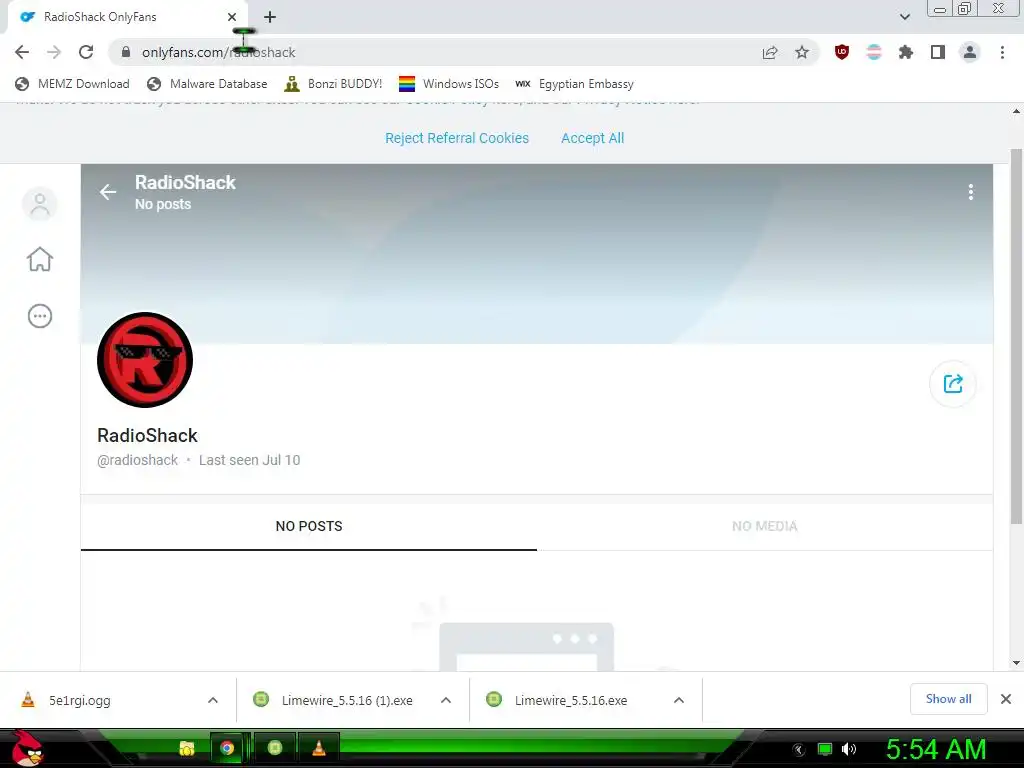Click the striped flag extension icon

point(874,52)
